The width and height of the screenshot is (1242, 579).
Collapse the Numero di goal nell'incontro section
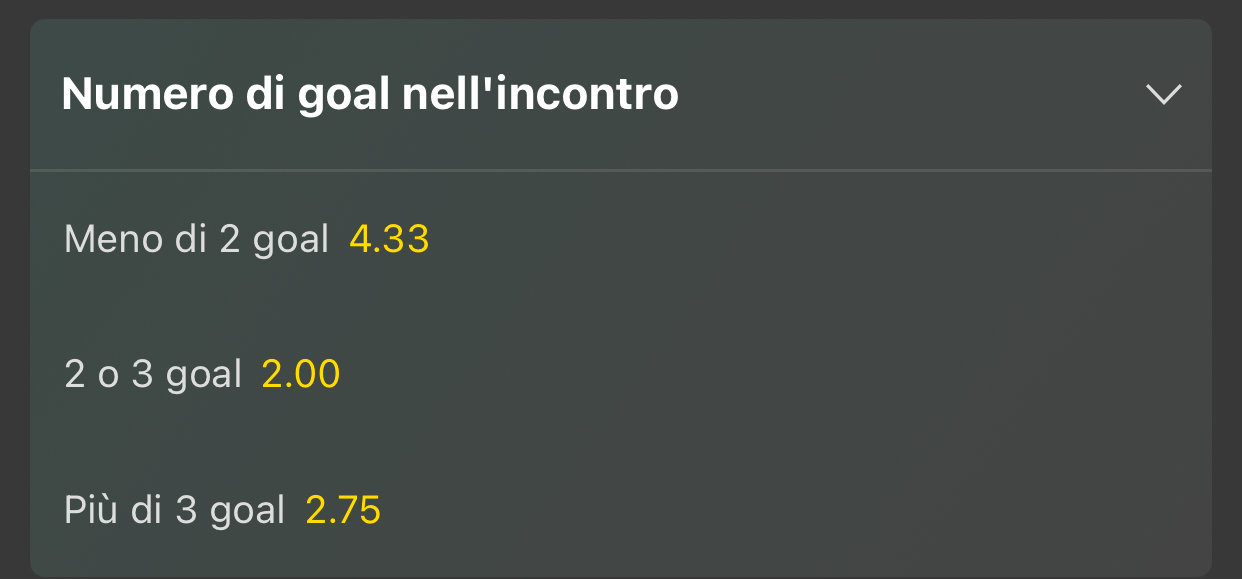pos(1163,95)
